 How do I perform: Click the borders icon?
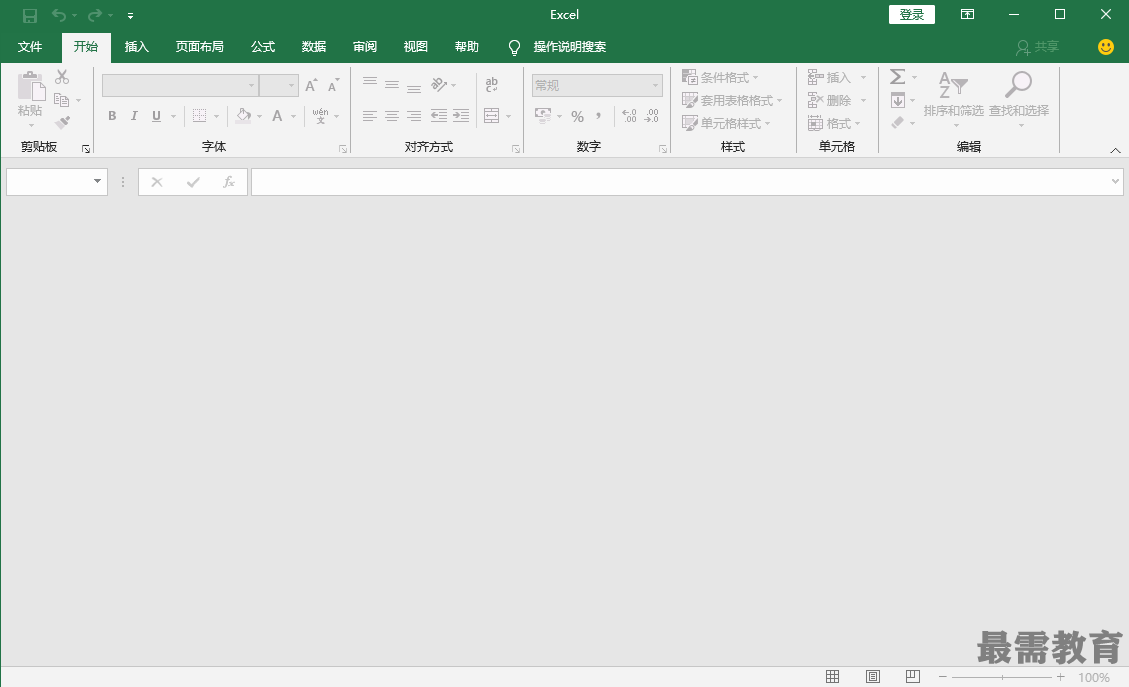[199, 116]
